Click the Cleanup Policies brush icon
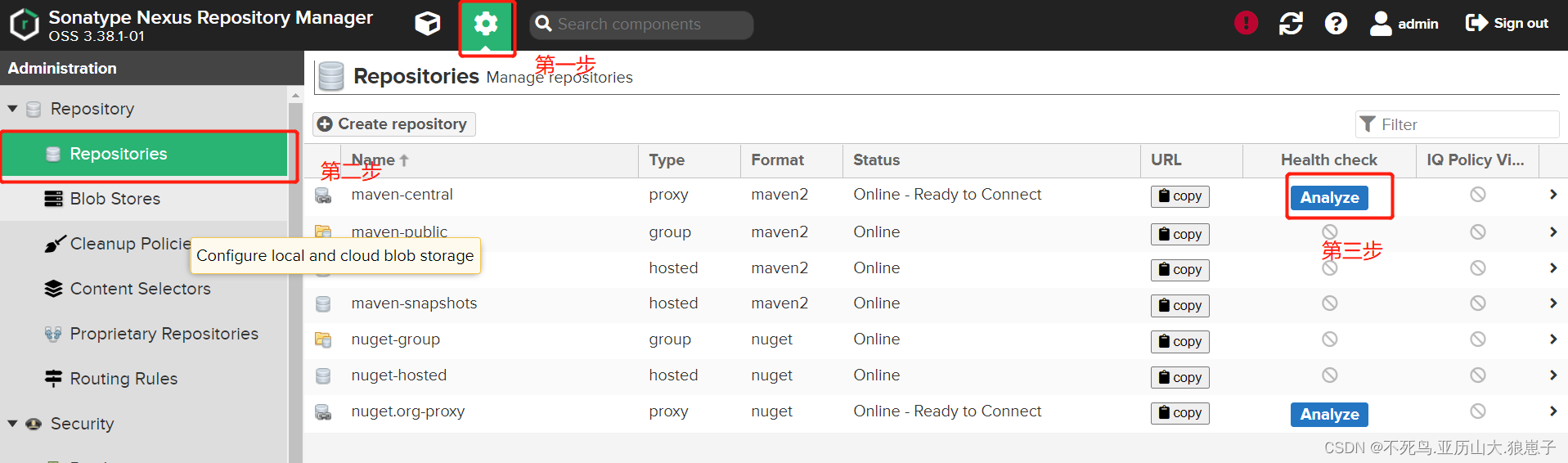 (54, 244)
